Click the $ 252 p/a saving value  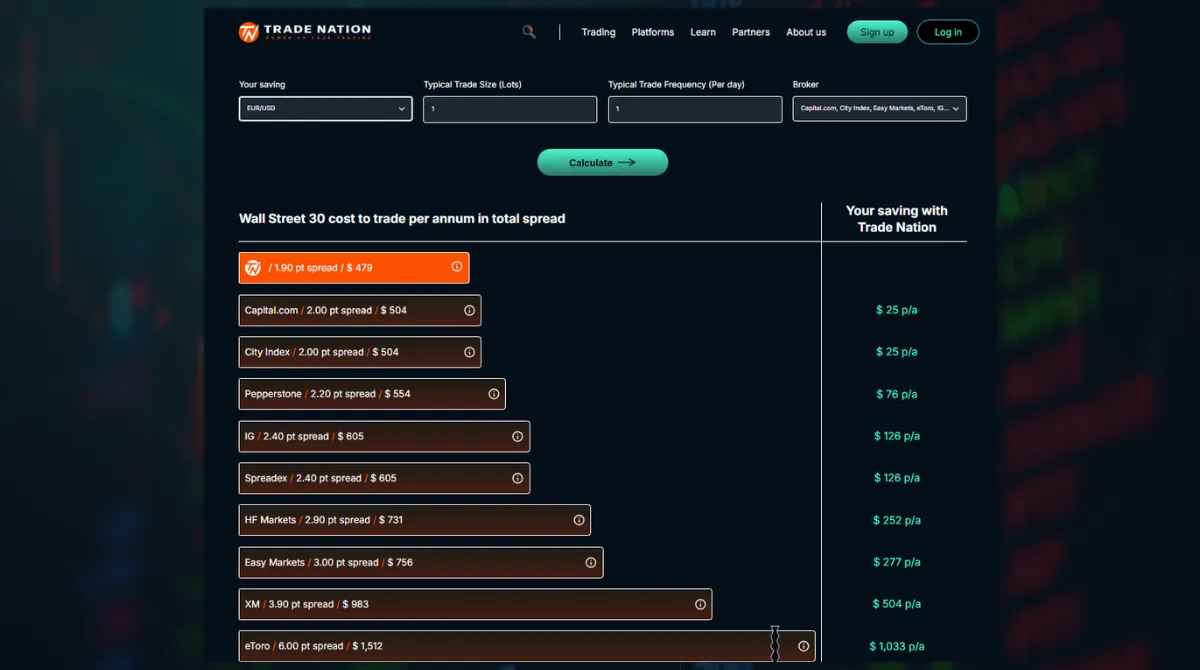896,520
